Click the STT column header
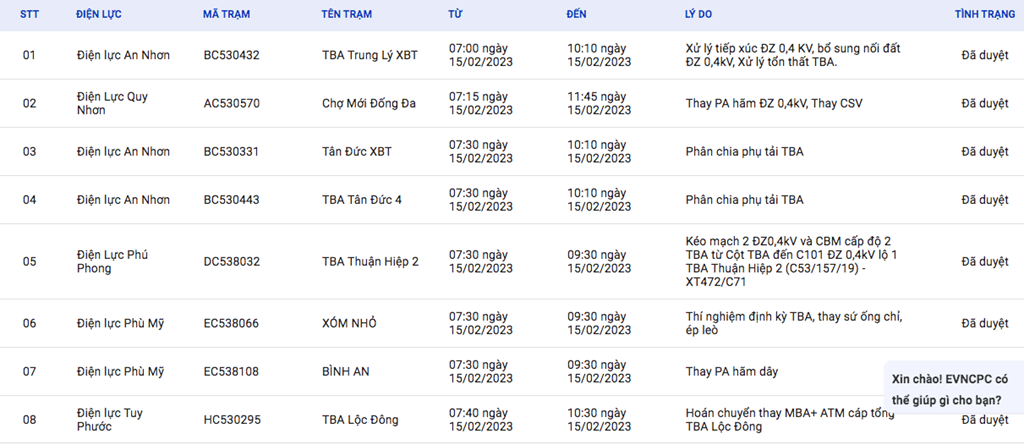 click(x=29, y=14)
